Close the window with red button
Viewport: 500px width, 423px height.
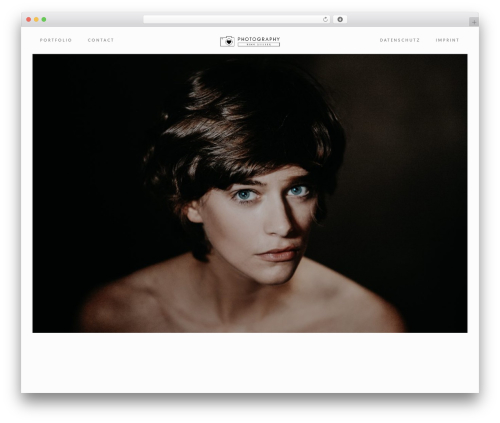point(29,20)
